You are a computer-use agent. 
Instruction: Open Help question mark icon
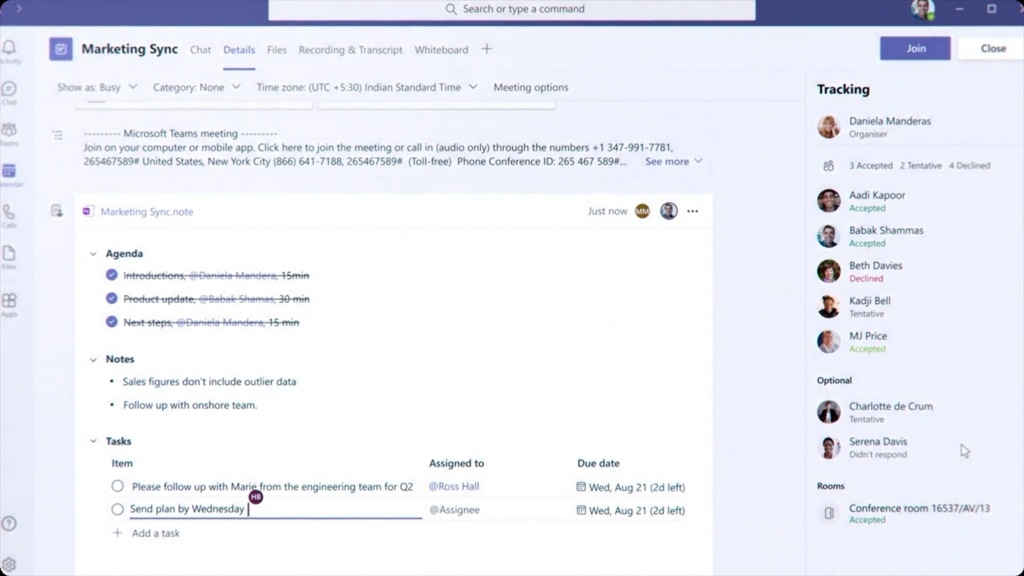[9, 524]
